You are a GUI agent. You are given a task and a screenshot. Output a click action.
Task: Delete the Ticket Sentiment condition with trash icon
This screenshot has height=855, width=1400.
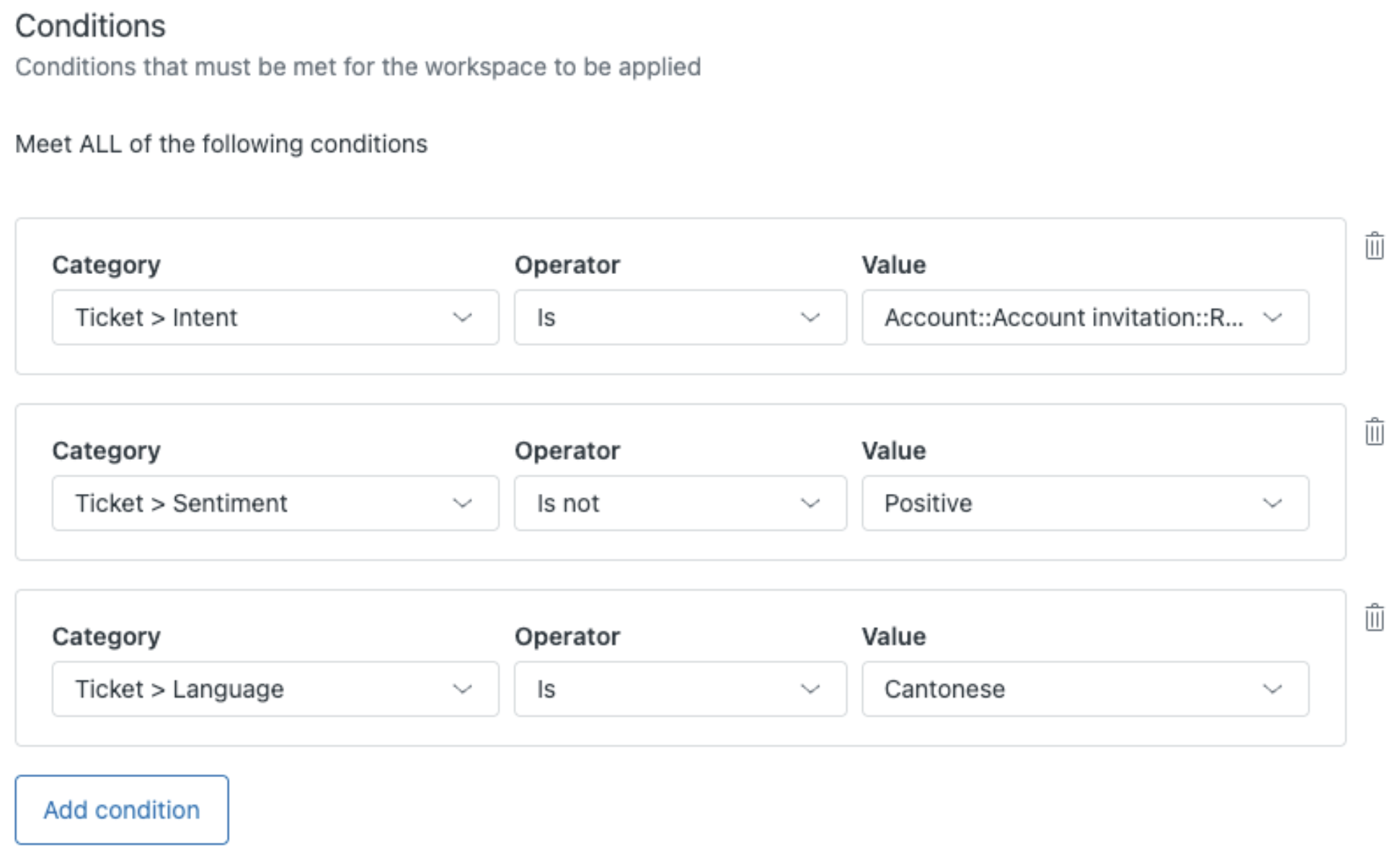tap(1374, 432)
